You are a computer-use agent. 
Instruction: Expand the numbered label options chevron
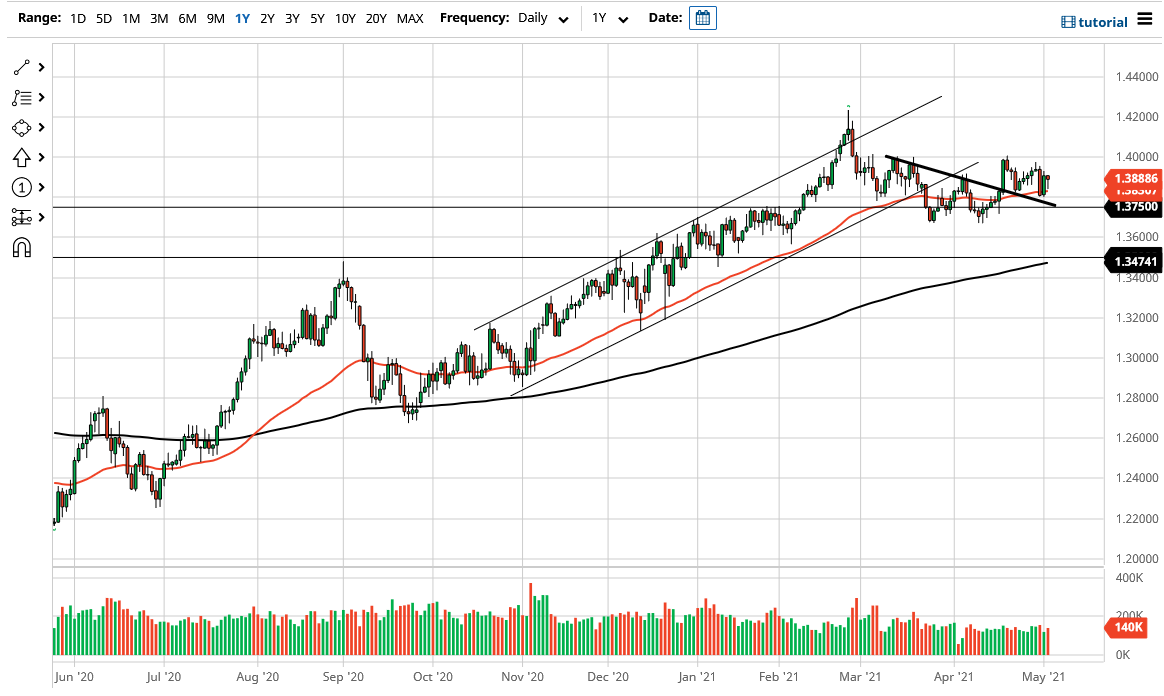(42, 188)
